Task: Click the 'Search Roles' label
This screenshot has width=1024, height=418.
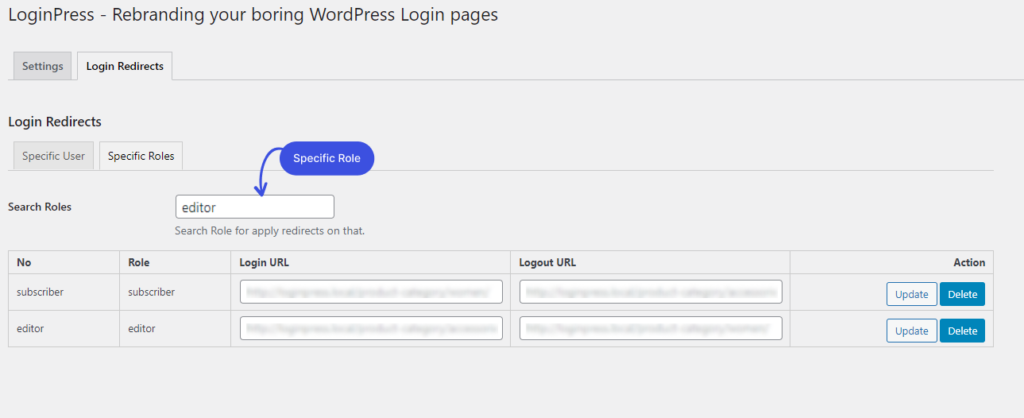Action: tap(40, 207)
